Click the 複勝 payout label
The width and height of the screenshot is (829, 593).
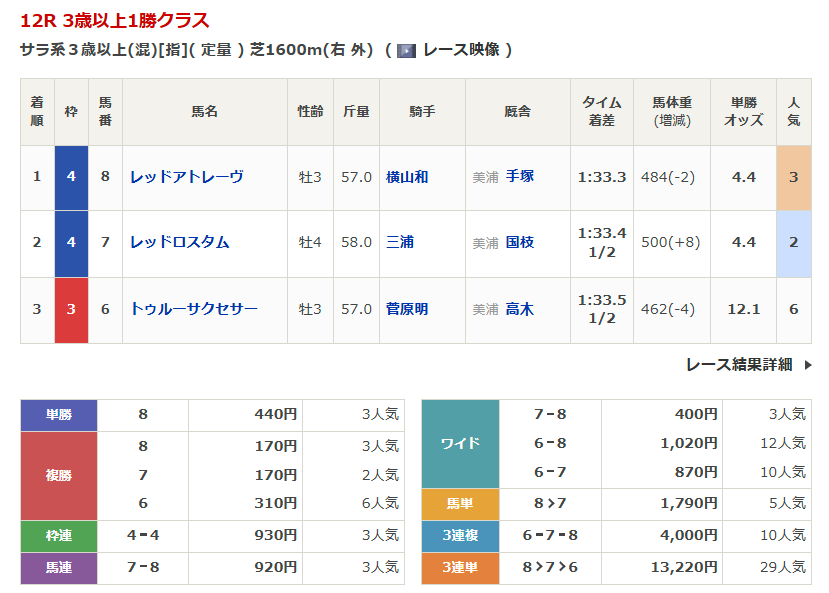[x=59, y=475]
